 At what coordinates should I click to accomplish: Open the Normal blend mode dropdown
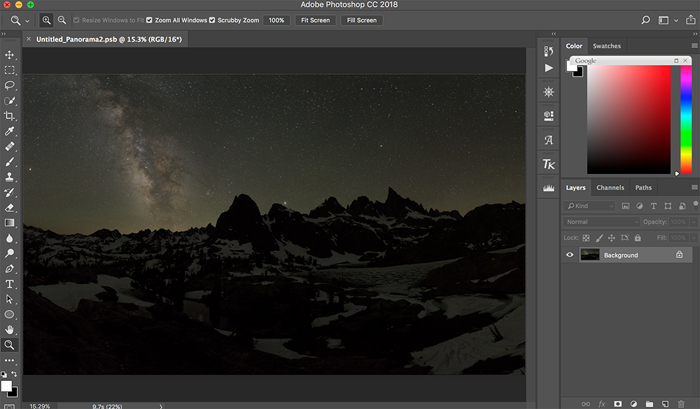click(x=602, y=221)
